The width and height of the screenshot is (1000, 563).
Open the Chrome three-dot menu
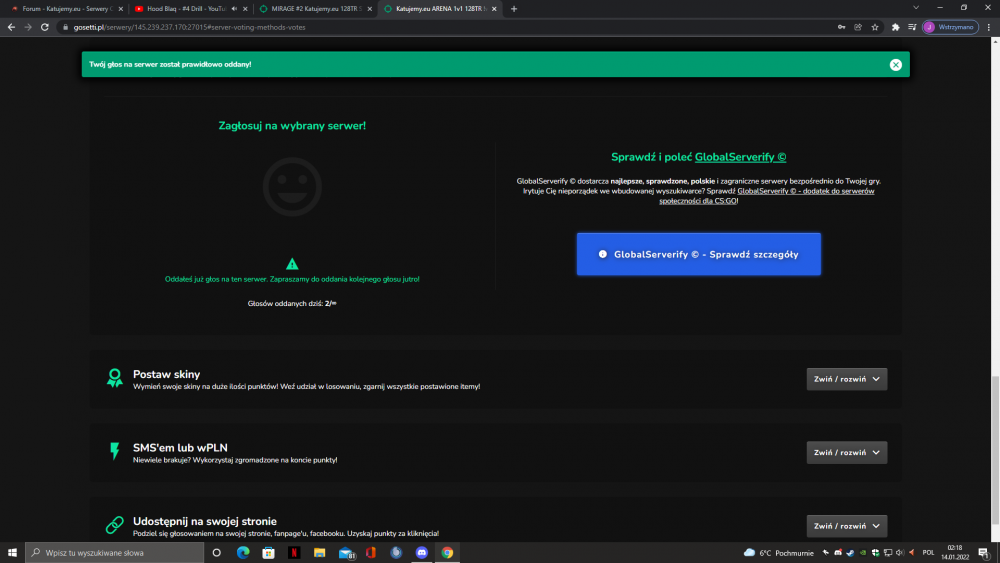[x=989, y=27]
